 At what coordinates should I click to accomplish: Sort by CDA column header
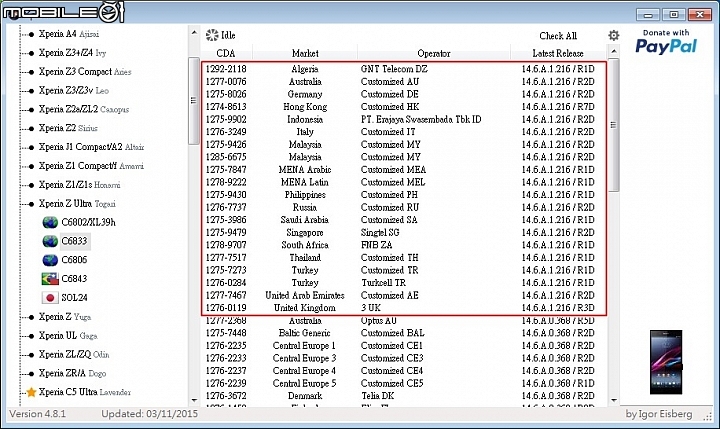click(x=226, y=53)
